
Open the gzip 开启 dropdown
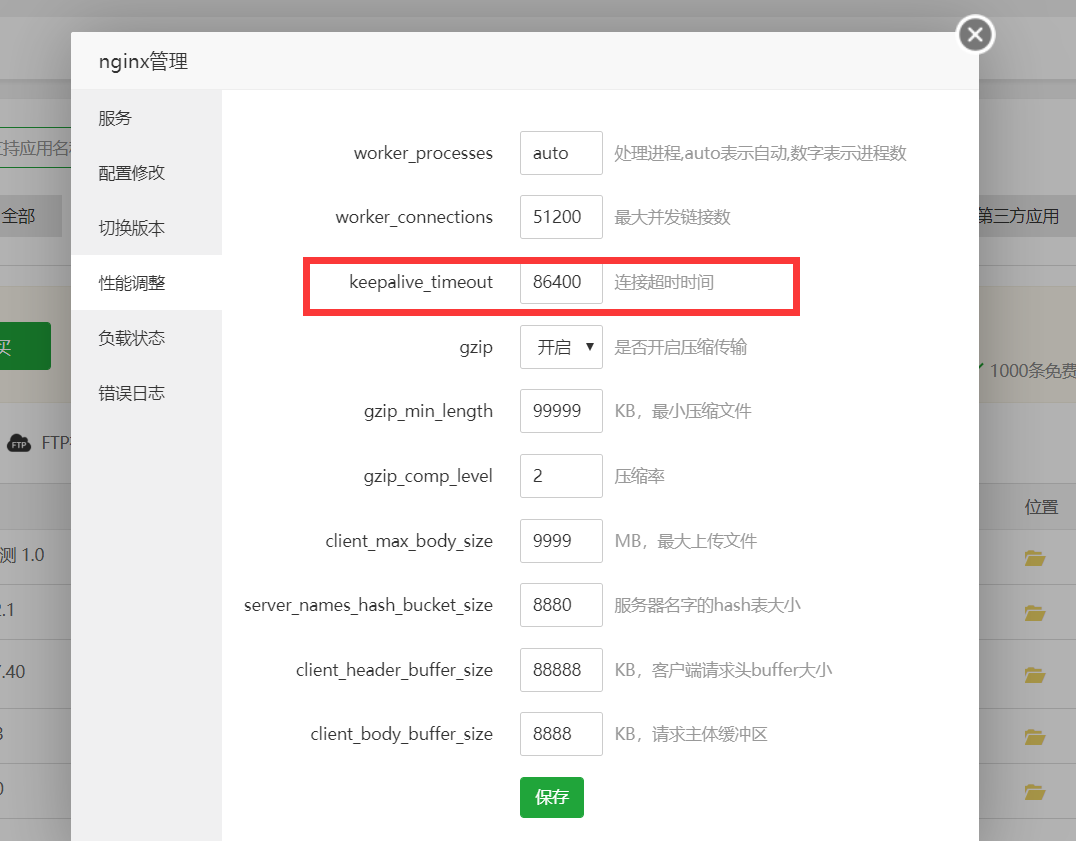[x=561, y=347]
